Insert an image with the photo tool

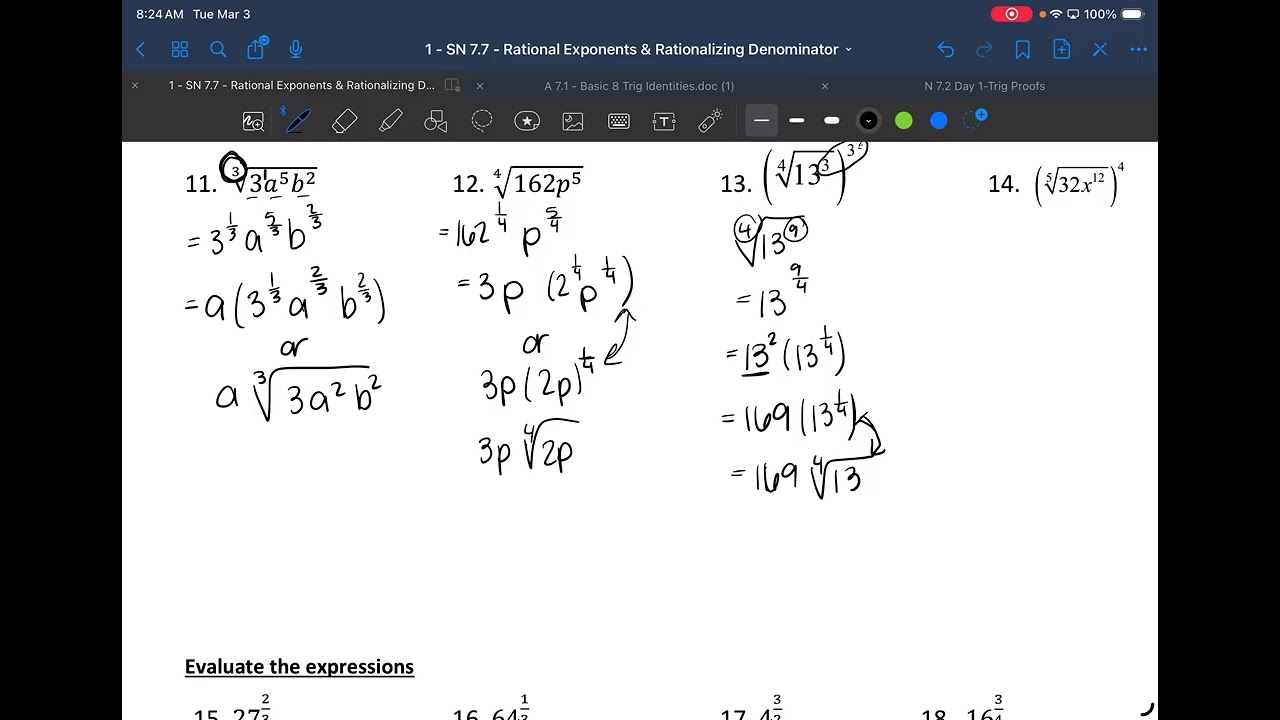[573, 121]
